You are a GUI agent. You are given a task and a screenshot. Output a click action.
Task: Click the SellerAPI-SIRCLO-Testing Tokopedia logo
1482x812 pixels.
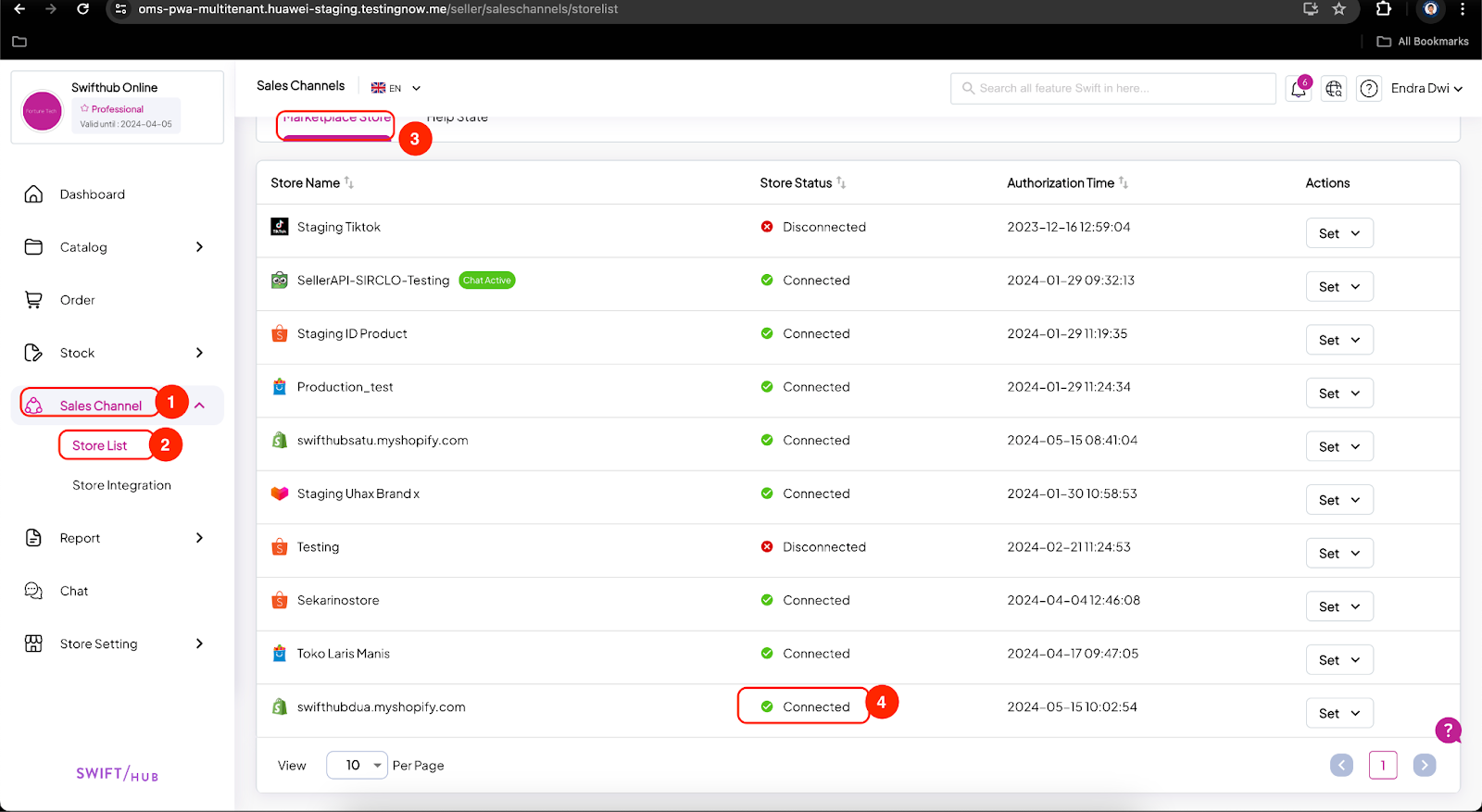click(x=279, y=281)
